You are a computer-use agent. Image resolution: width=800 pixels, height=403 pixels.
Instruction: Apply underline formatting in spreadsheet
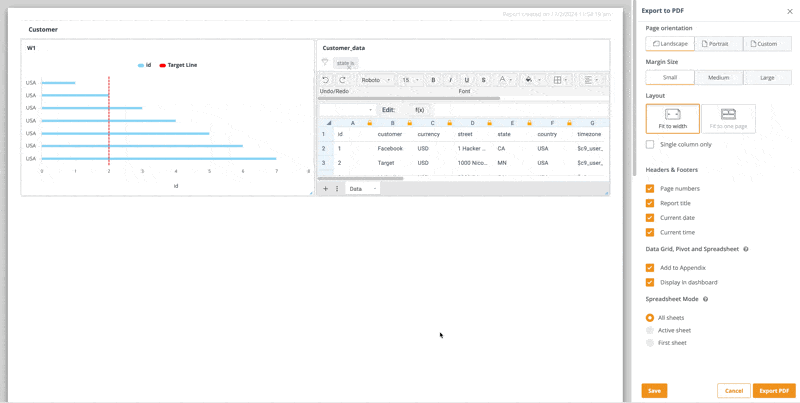click(x=467, y=80)
